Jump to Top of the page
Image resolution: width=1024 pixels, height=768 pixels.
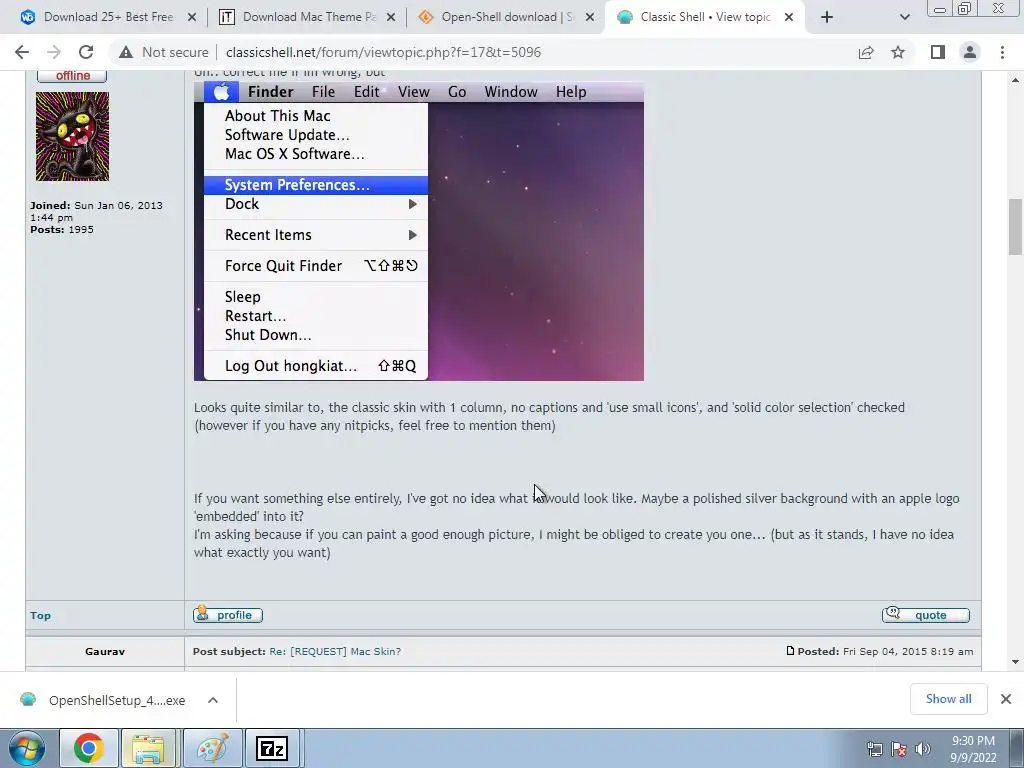tap(40, 615)
